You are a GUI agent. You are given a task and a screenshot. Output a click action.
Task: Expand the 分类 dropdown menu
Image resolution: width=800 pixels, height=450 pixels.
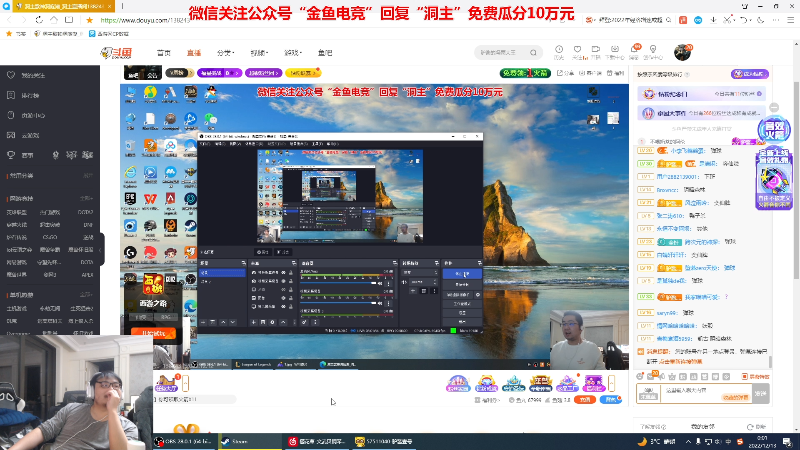point(225,53)
